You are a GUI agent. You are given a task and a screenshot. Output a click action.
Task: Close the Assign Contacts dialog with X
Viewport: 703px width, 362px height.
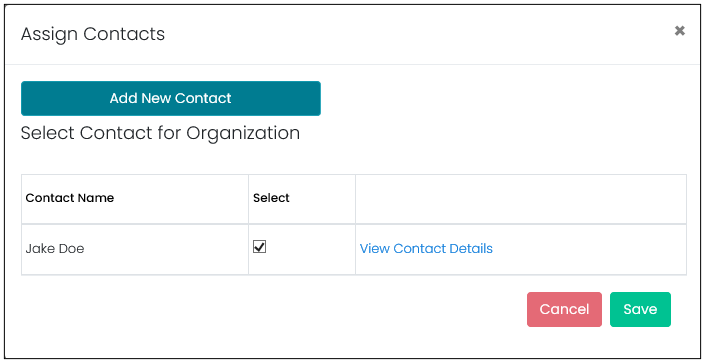(x=680, y=31)
